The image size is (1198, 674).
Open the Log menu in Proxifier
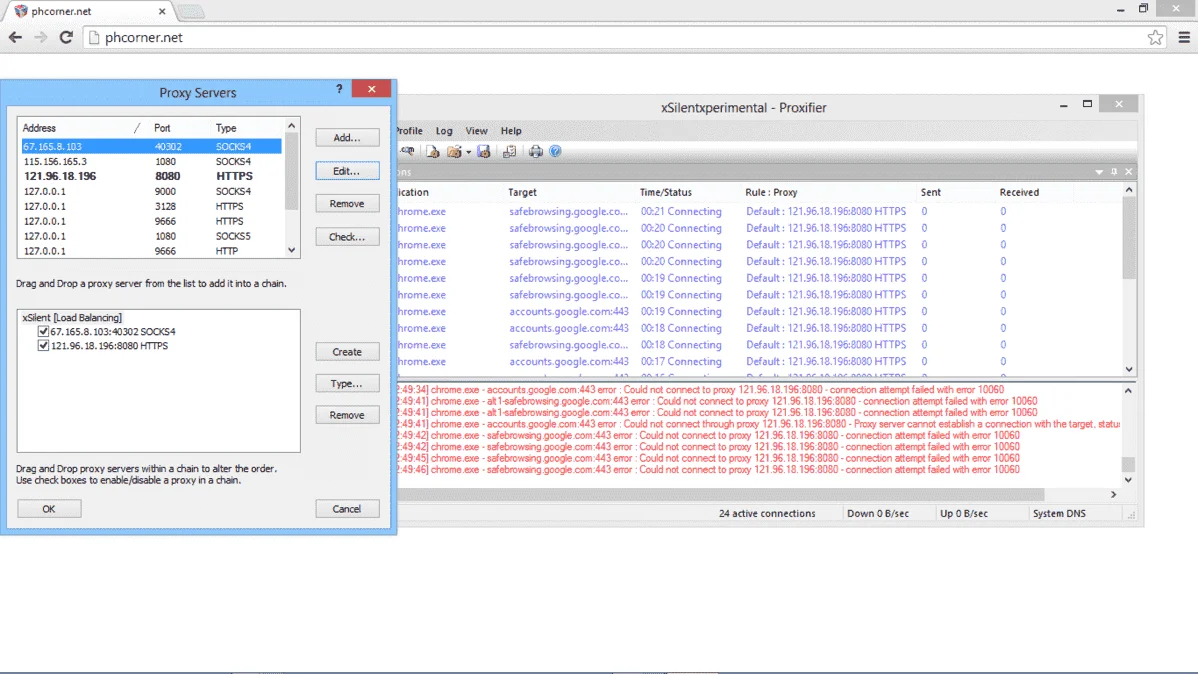pyautogui.click(x=444, y=131)
